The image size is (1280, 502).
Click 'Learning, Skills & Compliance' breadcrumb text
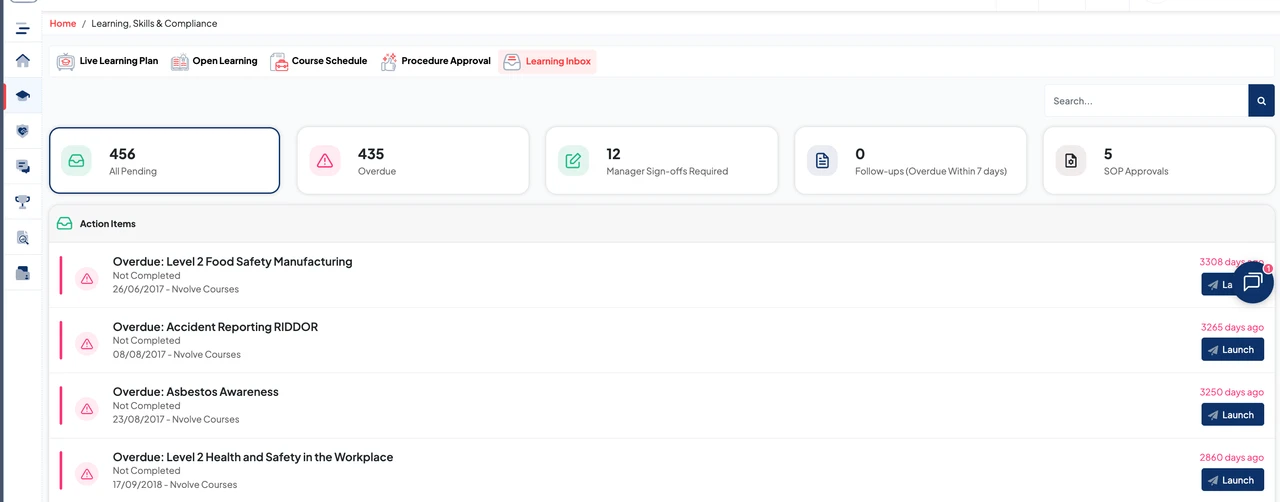coord(154,23)
